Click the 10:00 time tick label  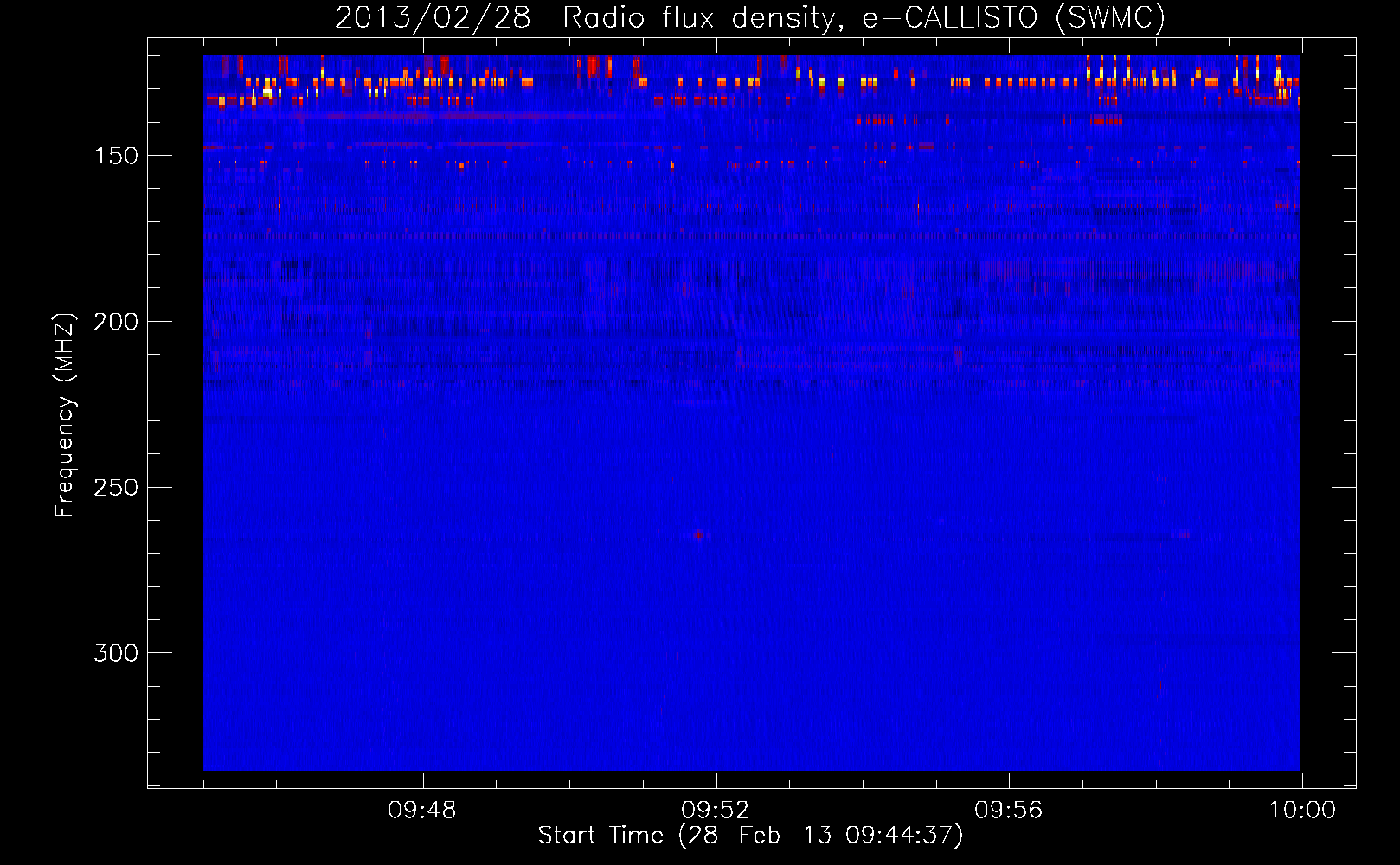1302,811
